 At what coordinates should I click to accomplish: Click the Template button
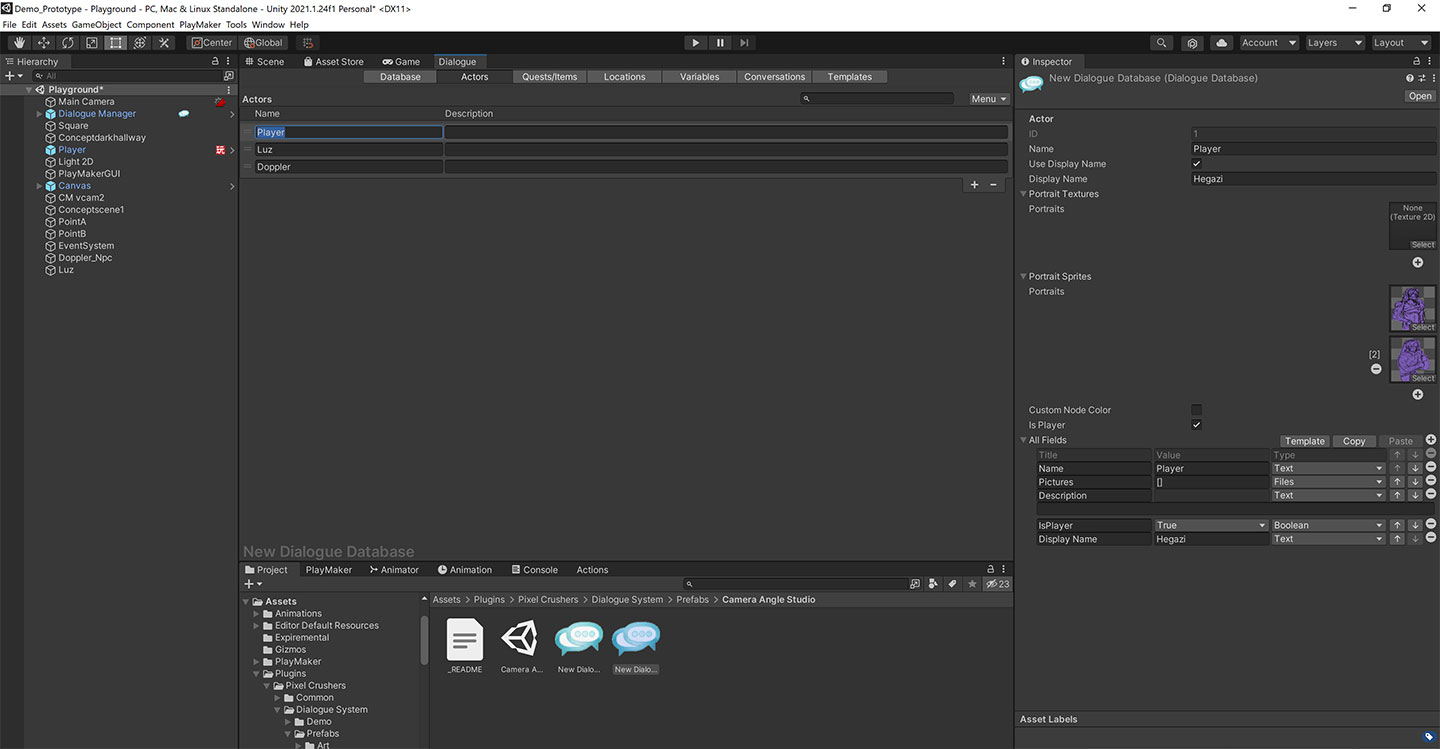1305,441
